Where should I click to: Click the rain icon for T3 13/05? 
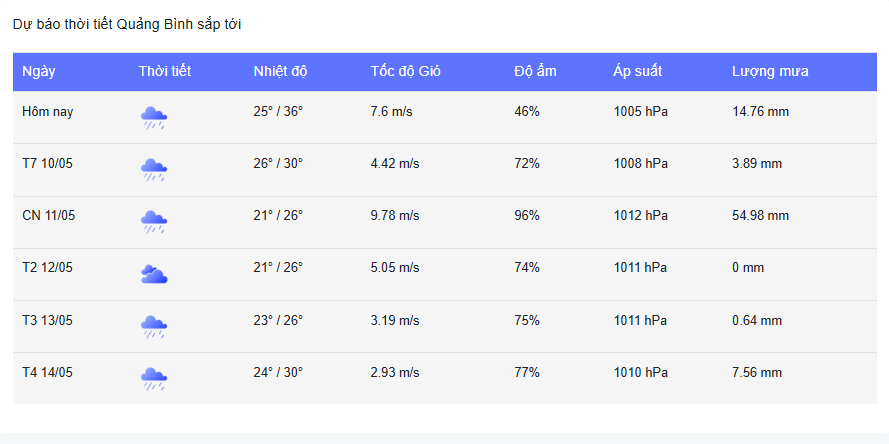(x=154, y=327)
